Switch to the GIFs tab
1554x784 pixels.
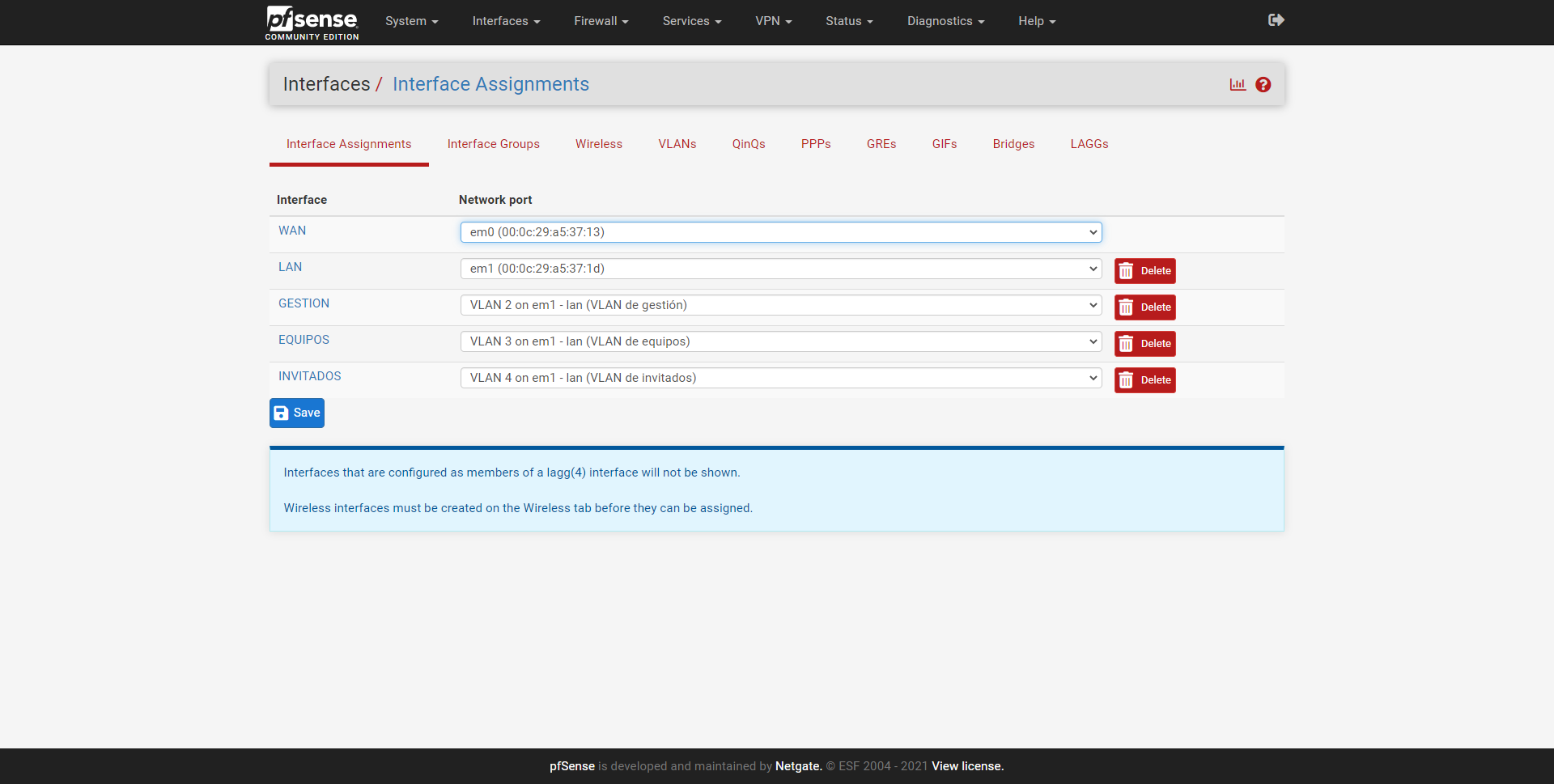point(945,144)
